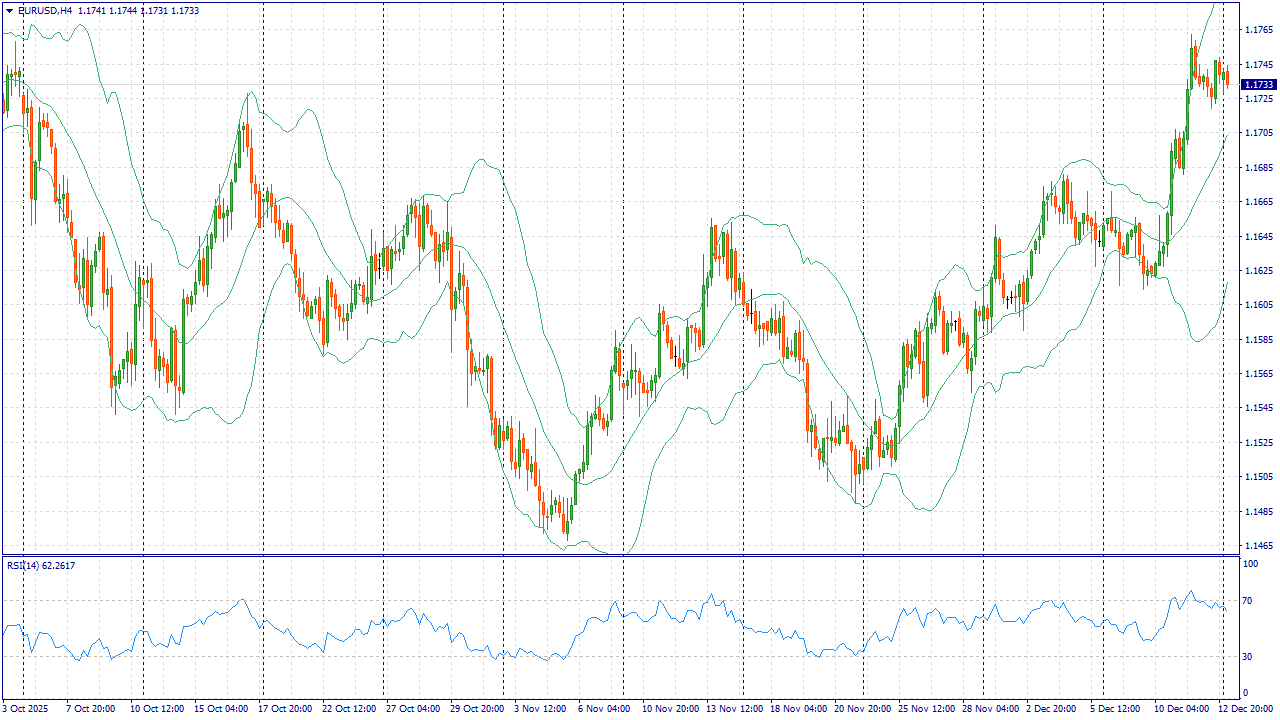Click the 1.1605 price scale label
The height and width of the screenshot is (720, 1280).
[1259, 305]
